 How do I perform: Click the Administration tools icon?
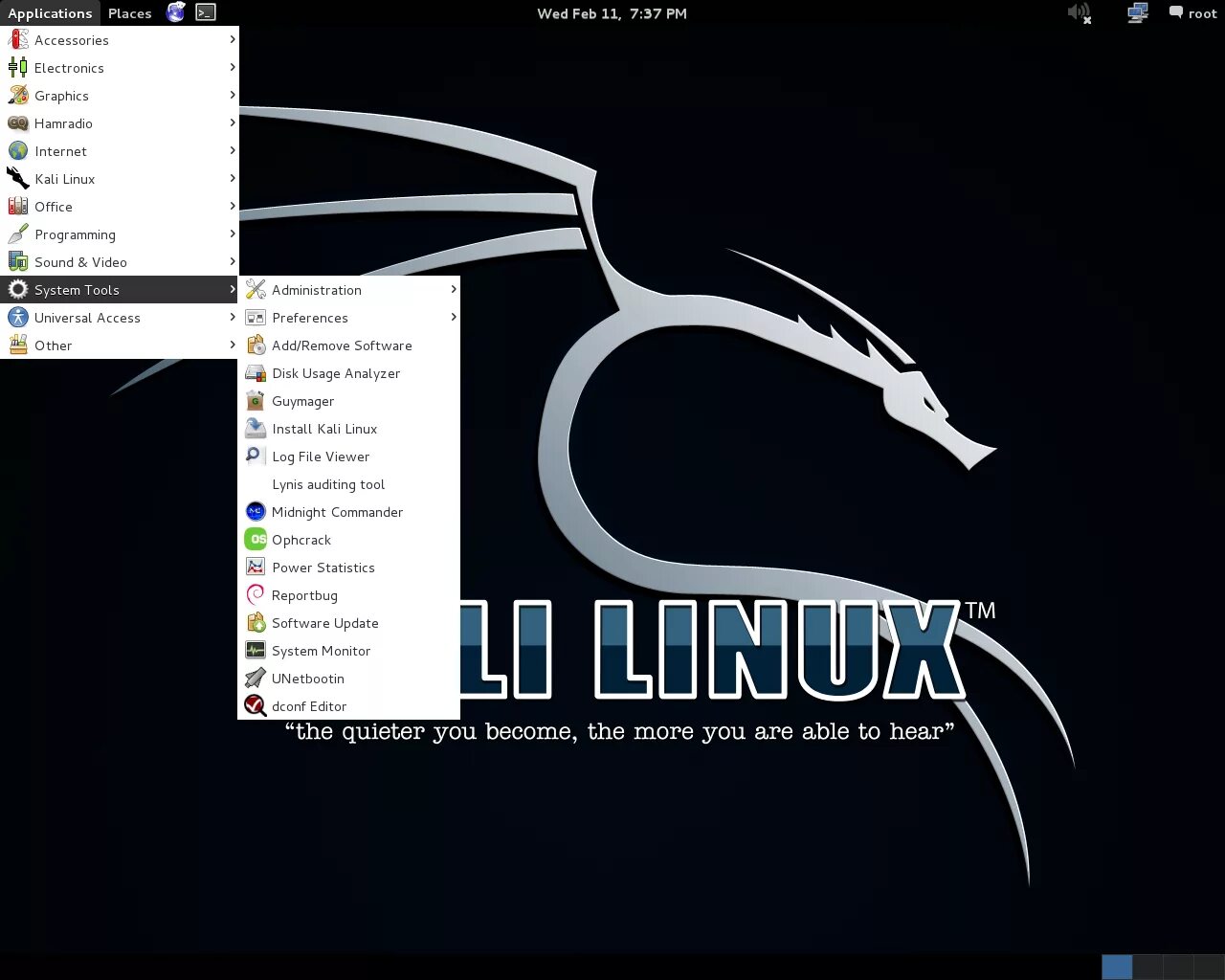[256, 290]
